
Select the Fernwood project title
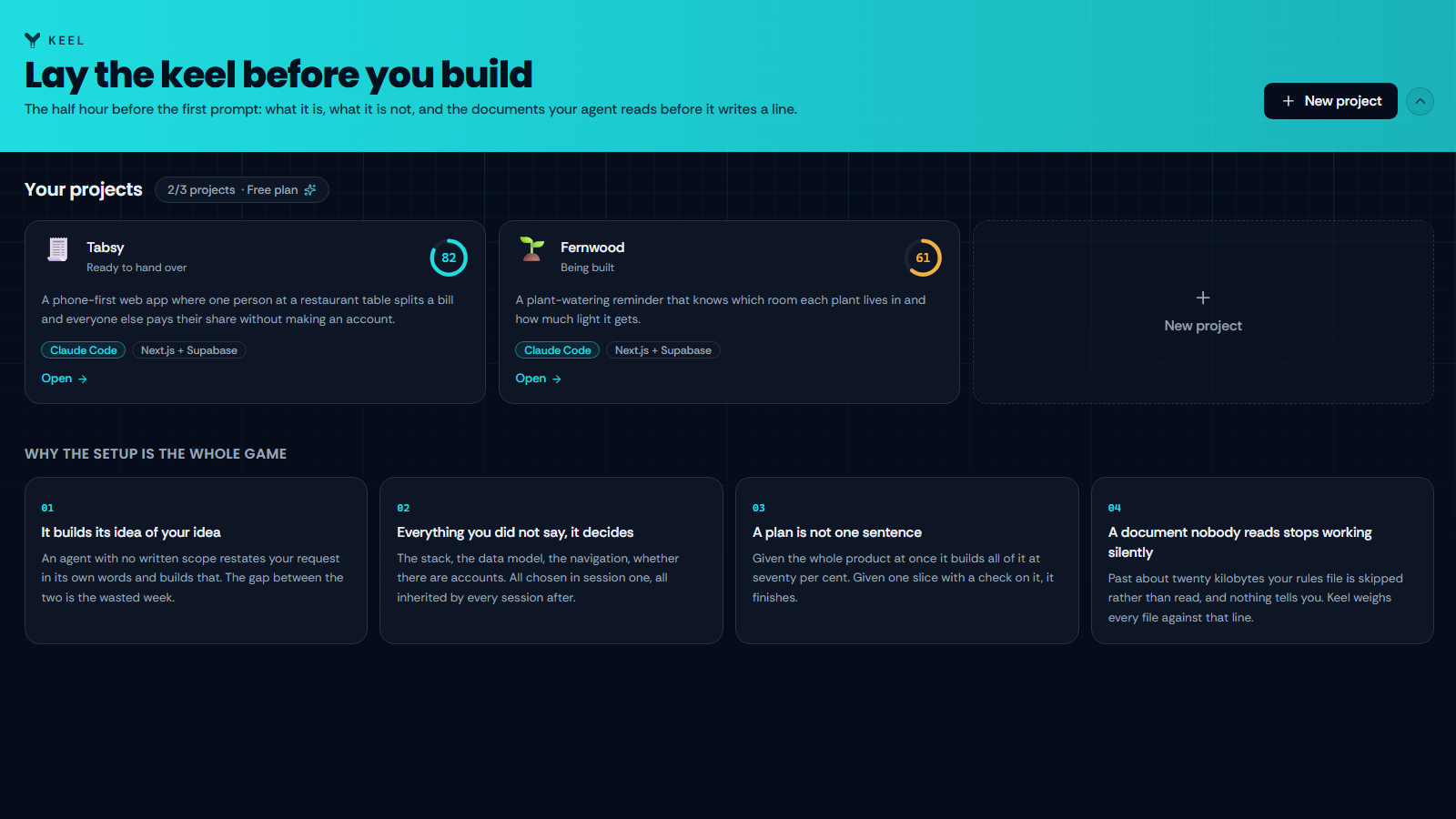(x=592, y=248)
